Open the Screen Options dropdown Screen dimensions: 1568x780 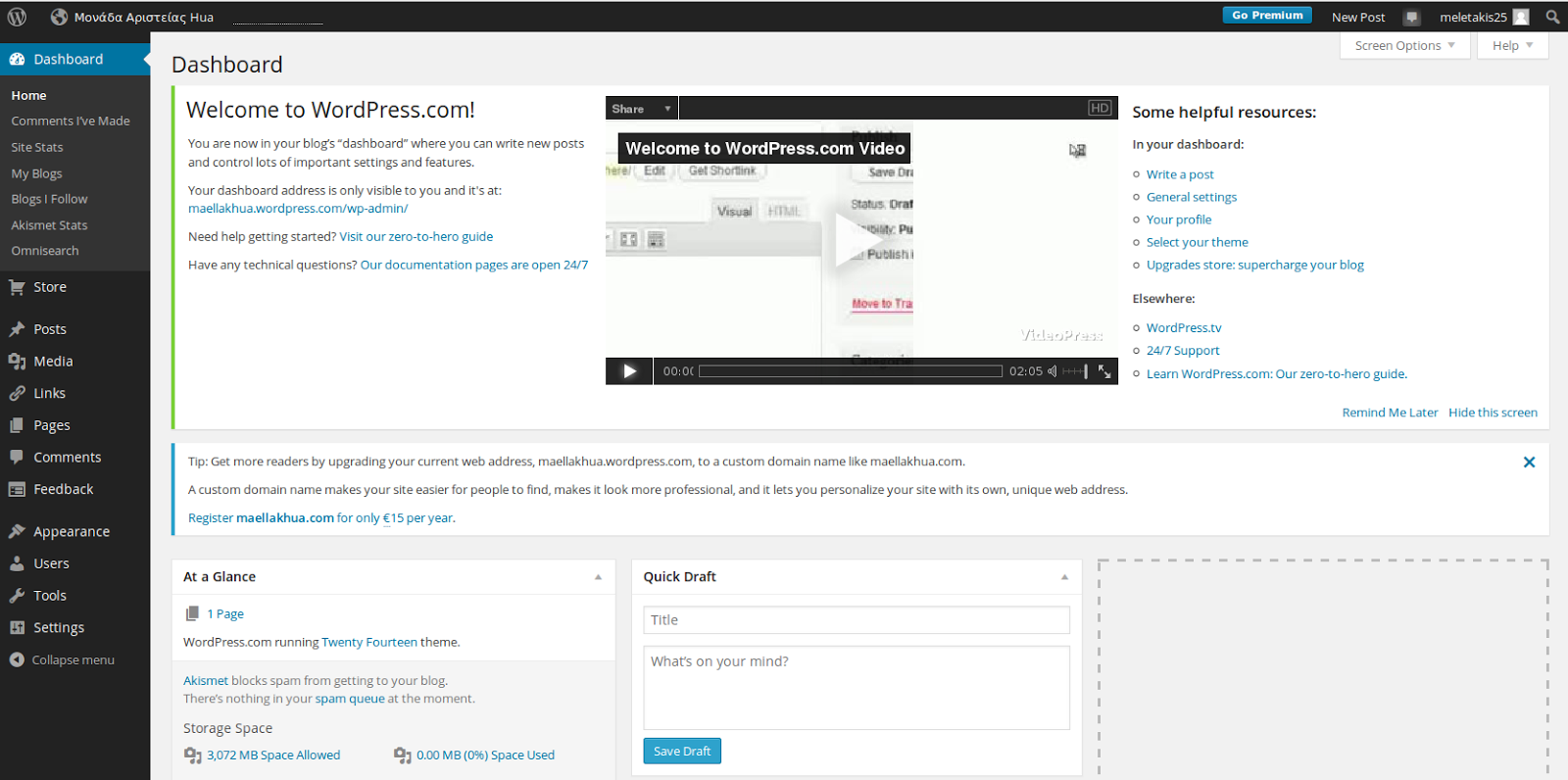click(x=1404, y=45)
